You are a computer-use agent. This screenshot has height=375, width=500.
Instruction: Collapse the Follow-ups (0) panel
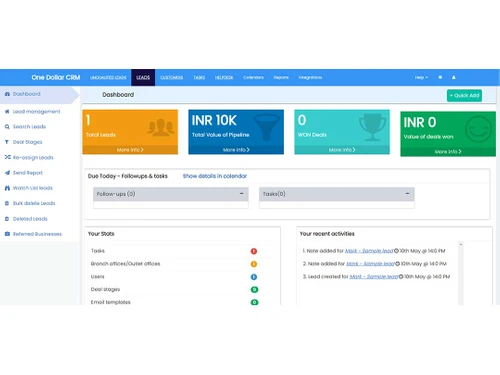(242, 194)
